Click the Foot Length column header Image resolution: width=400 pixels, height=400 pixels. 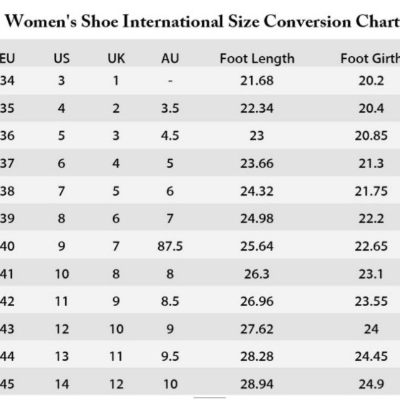click(257, 59)
